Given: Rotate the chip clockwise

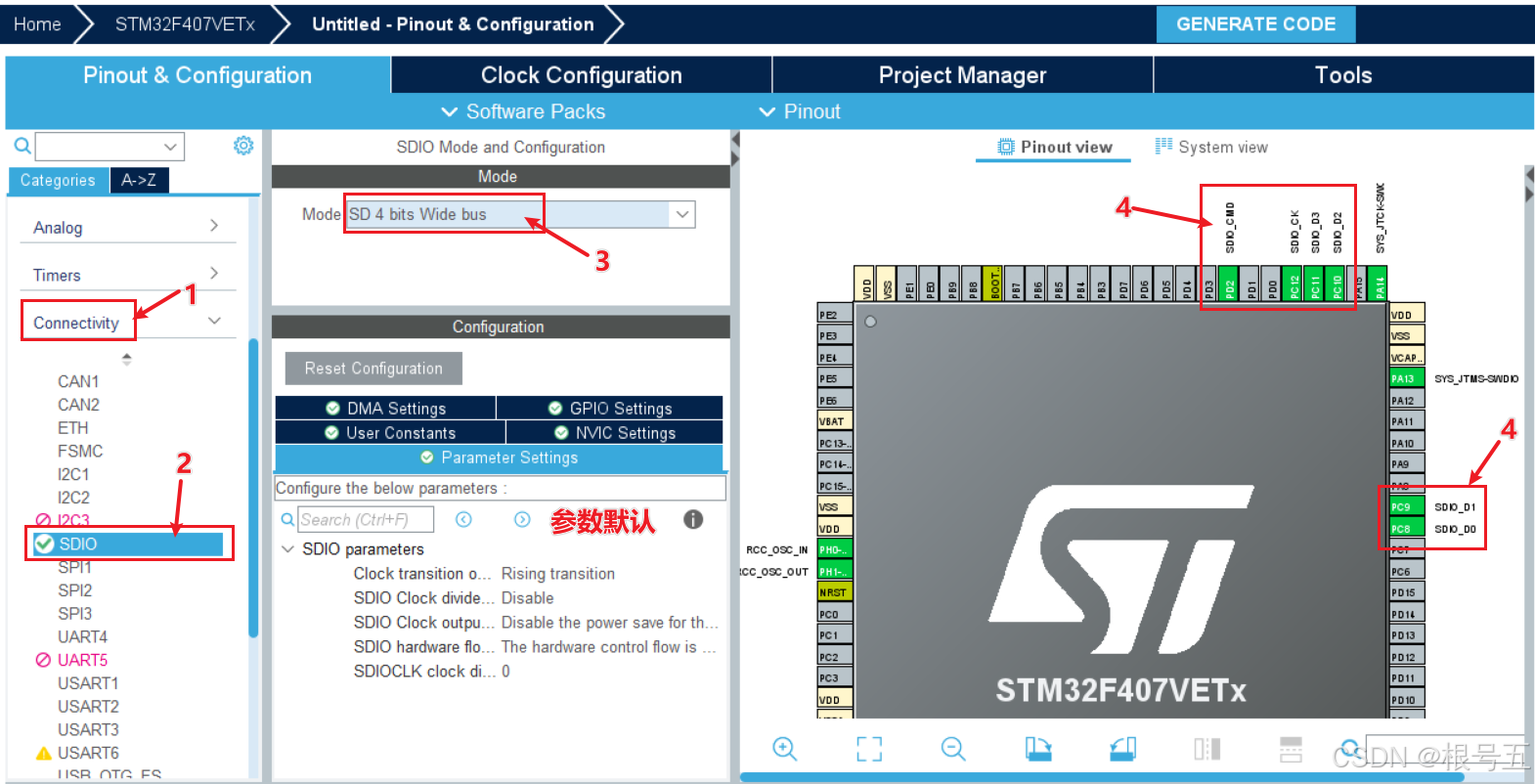Looking at the screenshot, I should tap(1038, 749).
